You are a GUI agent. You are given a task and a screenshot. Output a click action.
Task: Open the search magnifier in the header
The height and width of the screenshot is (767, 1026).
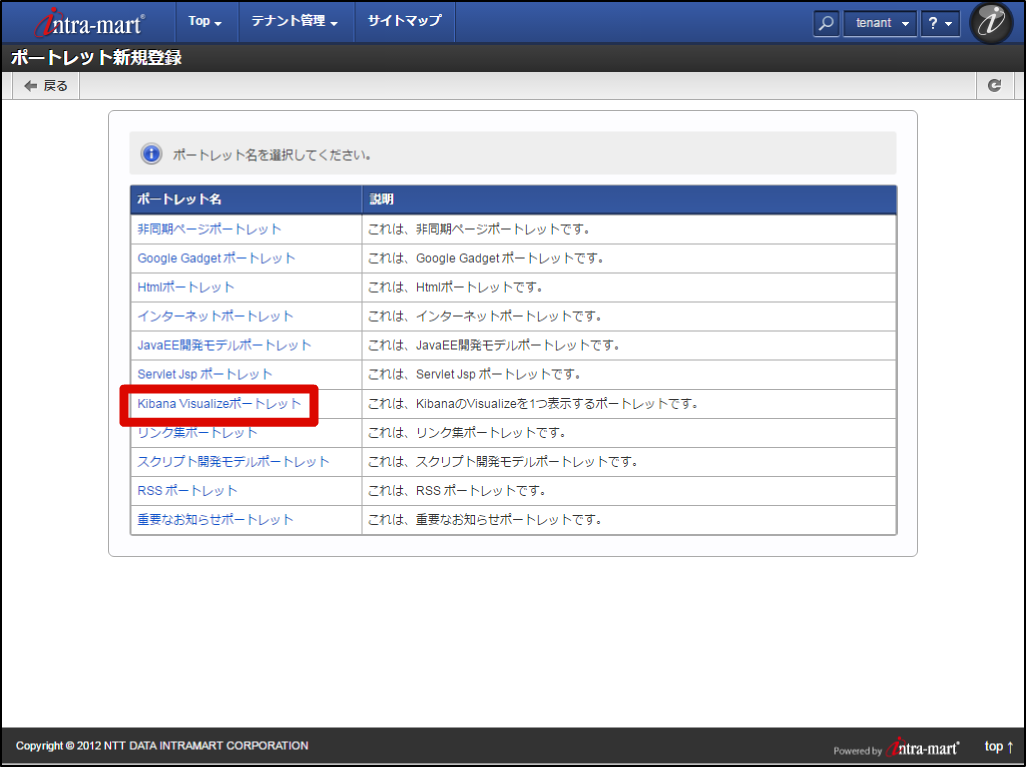[826, 22]
